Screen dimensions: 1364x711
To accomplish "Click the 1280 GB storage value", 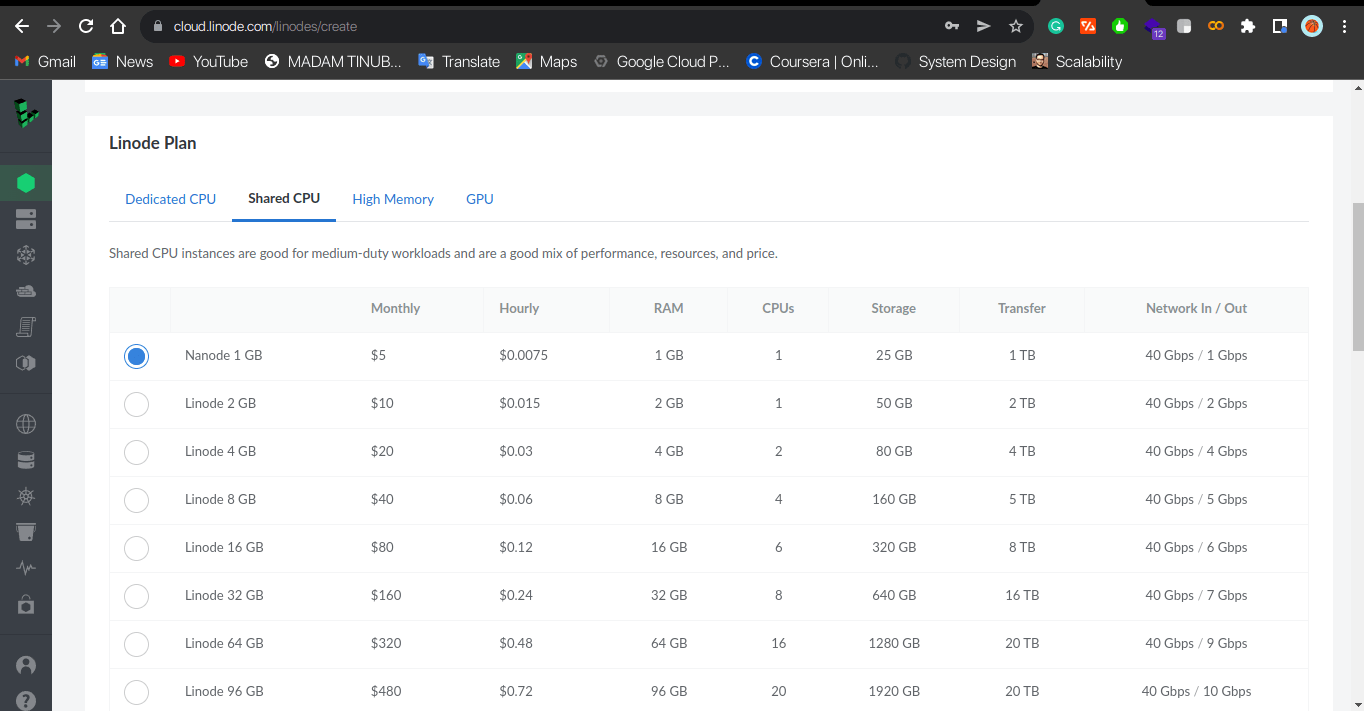I will tap(894, 644).
